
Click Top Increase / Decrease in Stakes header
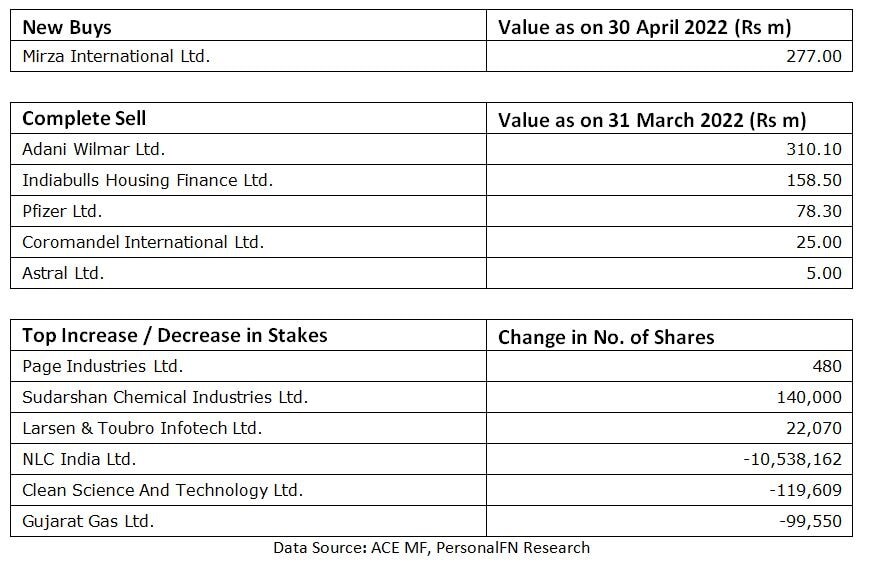pyautogui.click(x=174, y=335)
